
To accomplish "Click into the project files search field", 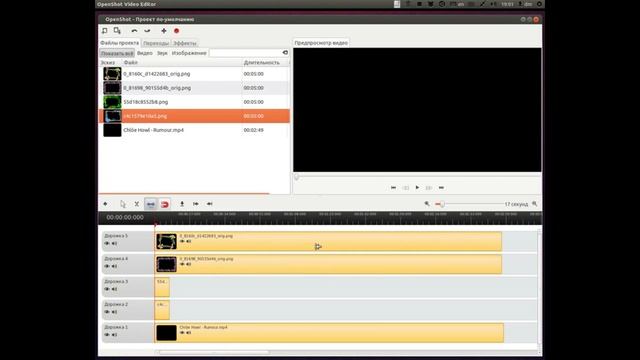I will click(x=245, y=53).
